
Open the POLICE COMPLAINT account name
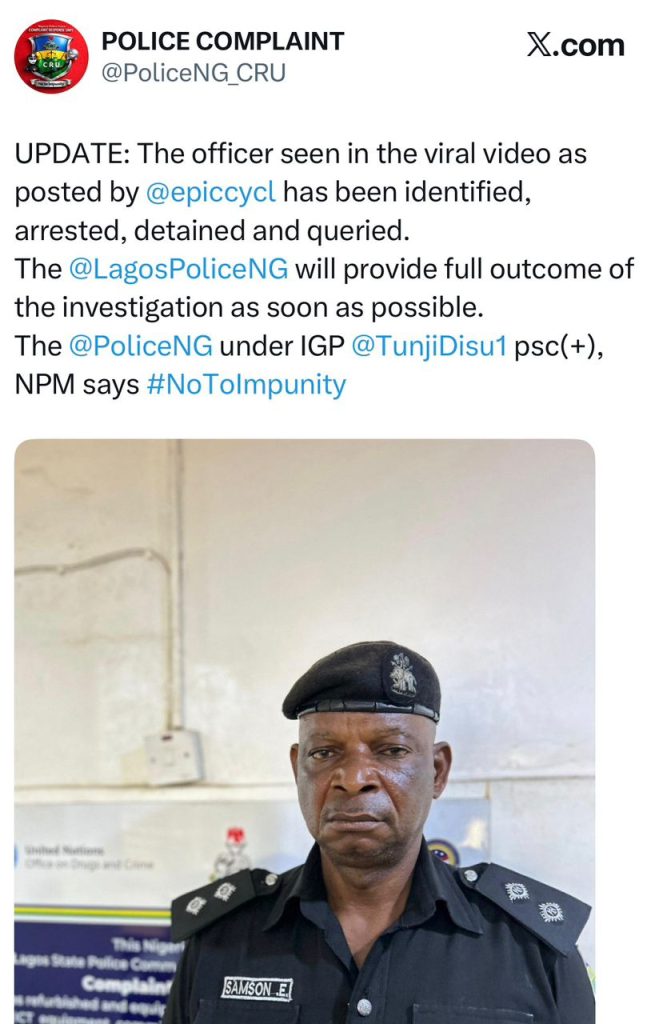click(223, 41)
